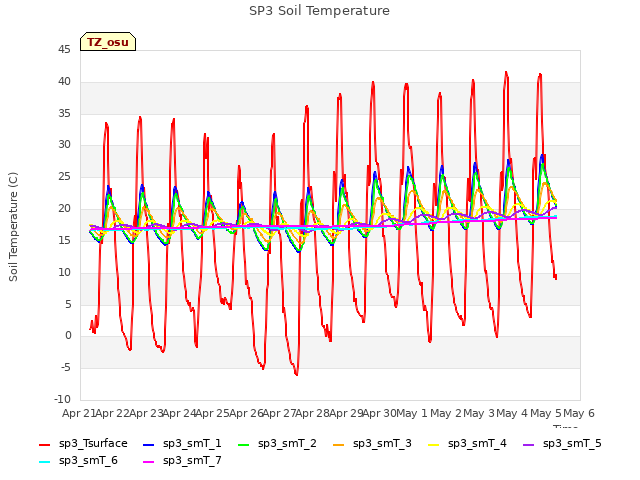Click the 15 y-axis tick label

64,240
